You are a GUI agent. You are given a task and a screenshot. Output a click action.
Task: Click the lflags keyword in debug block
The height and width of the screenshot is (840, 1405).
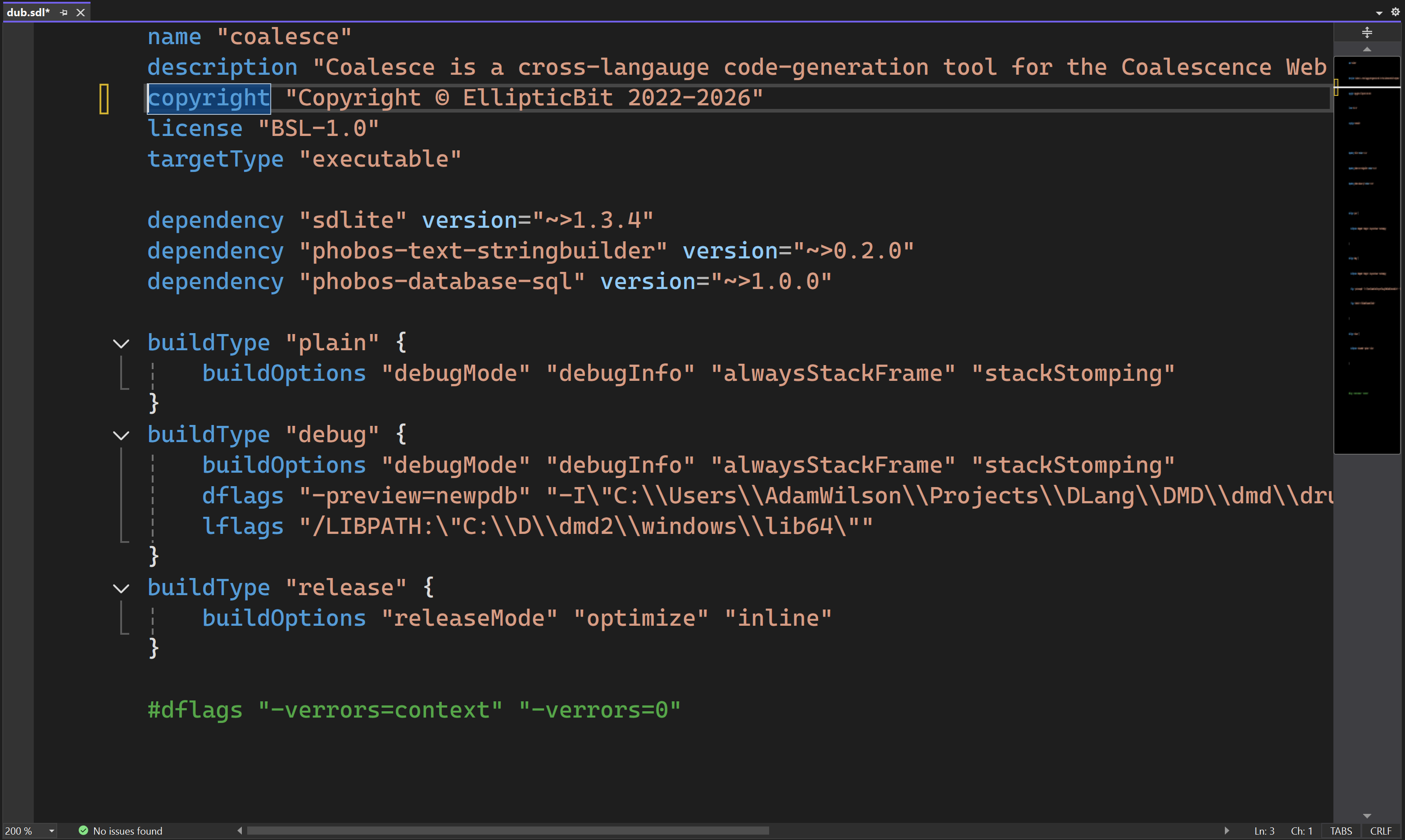click(243, 527)
